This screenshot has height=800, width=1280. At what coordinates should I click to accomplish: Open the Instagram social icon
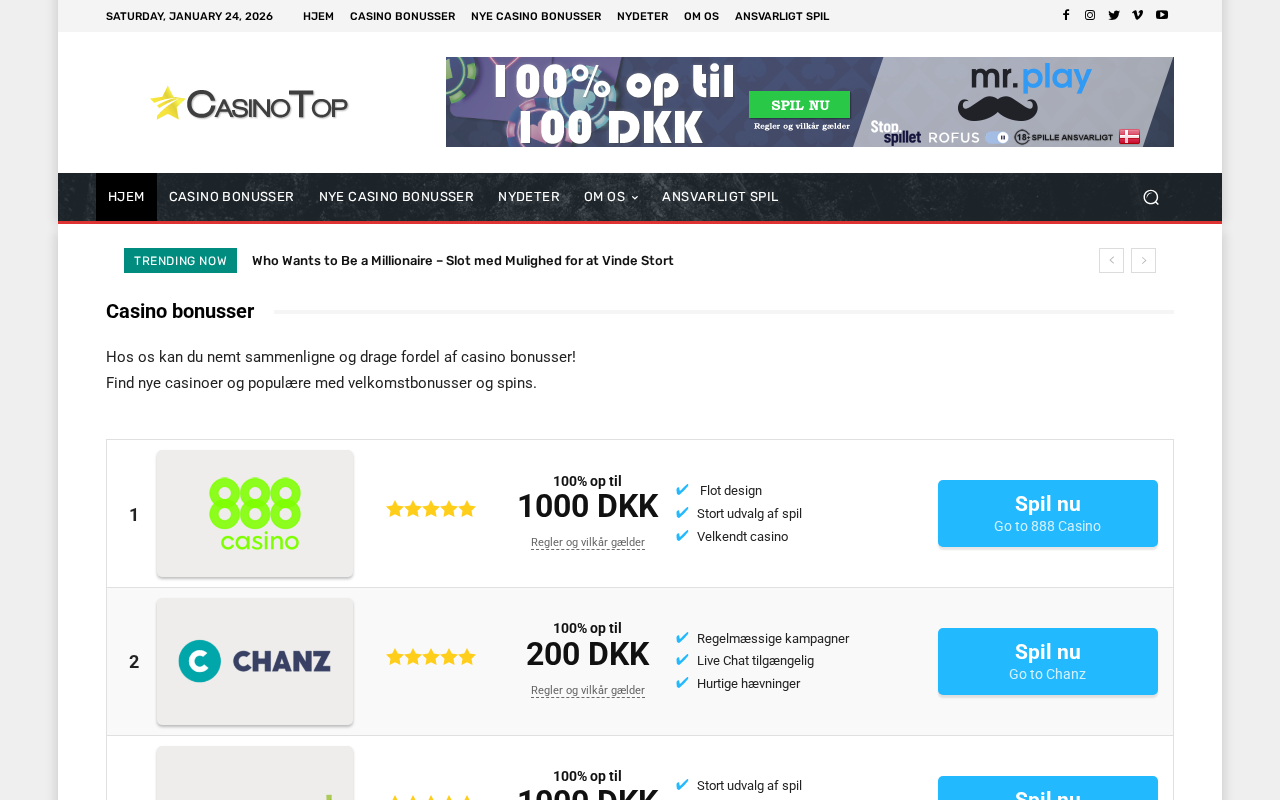click(1090, 15)
